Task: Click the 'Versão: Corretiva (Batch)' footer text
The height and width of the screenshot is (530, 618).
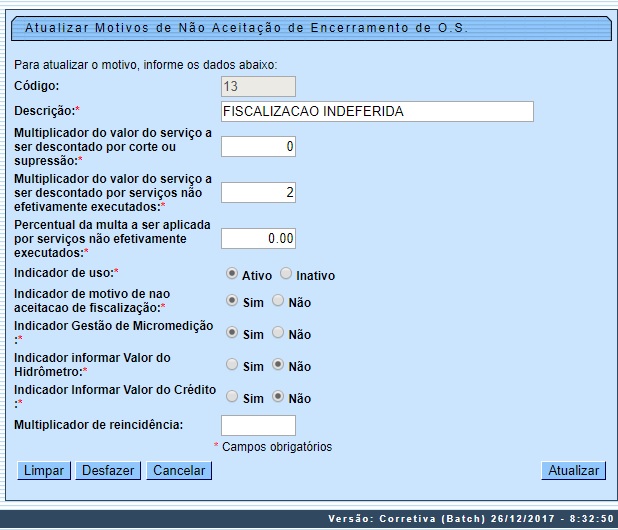Action: 471,519
